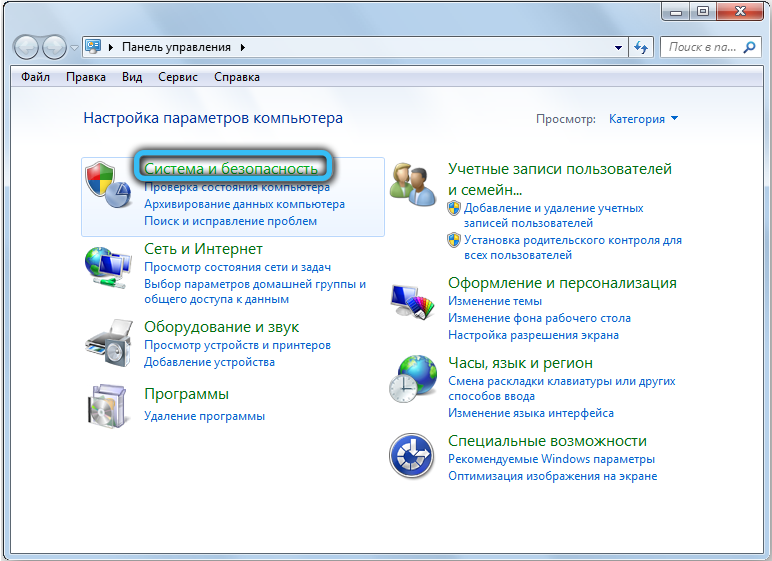Close the Control Panel window

tap(740, 11)
